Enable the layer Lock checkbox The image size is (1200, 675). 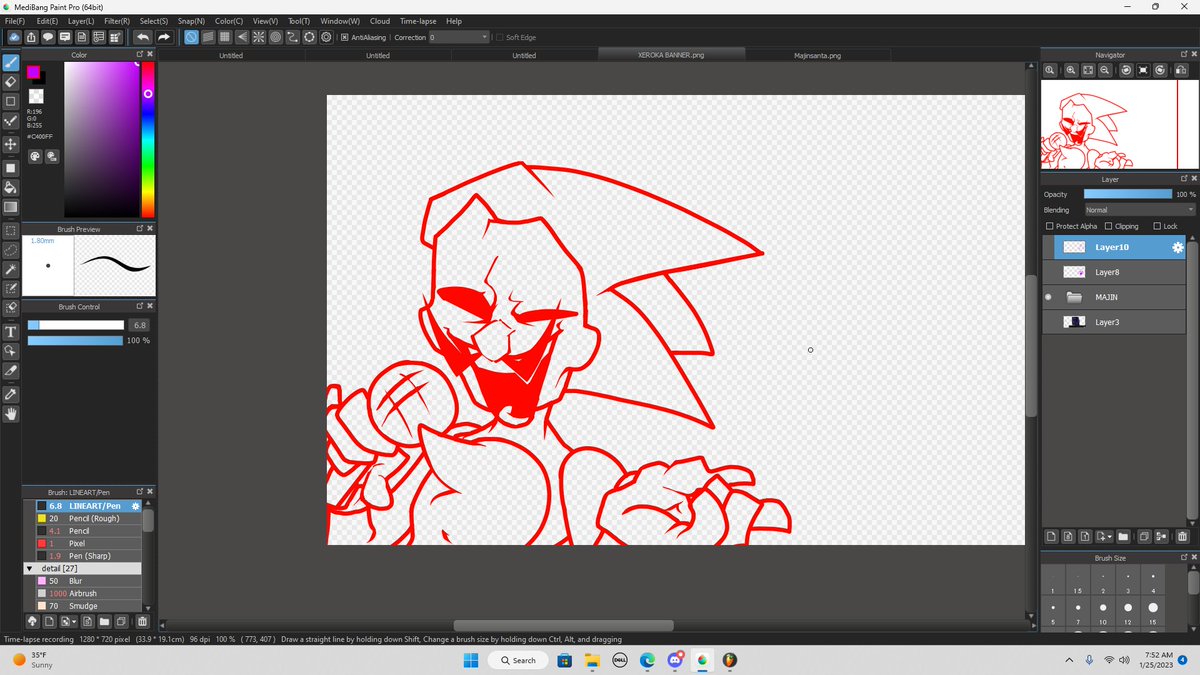pos(1157,226)
